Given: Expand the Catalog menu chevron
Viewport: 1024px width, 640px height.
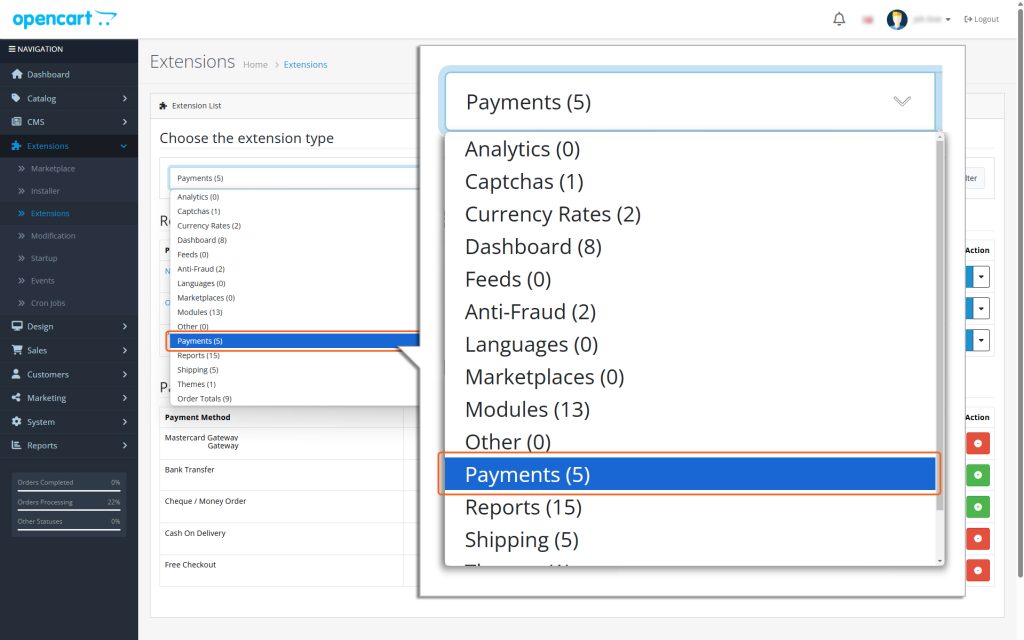Looking at the screenshot, I should [x=125, y=98].
